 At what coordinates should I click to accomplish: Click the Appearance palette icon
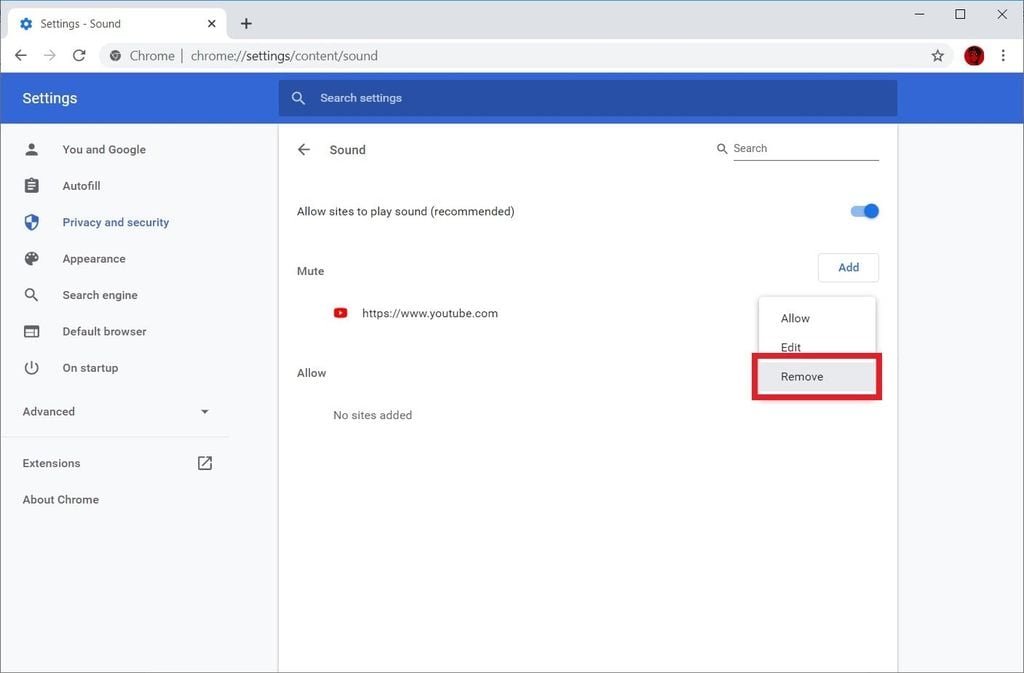[31, 258]
